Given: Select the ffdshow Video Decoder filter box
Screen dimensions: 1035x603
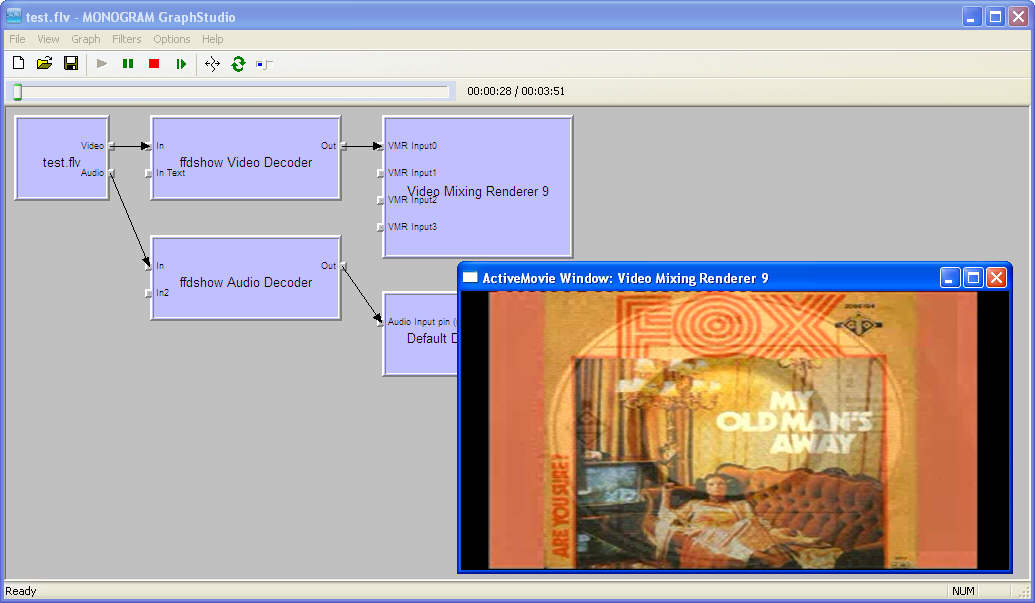Looking at the screenshot, I should coord(246,158).
